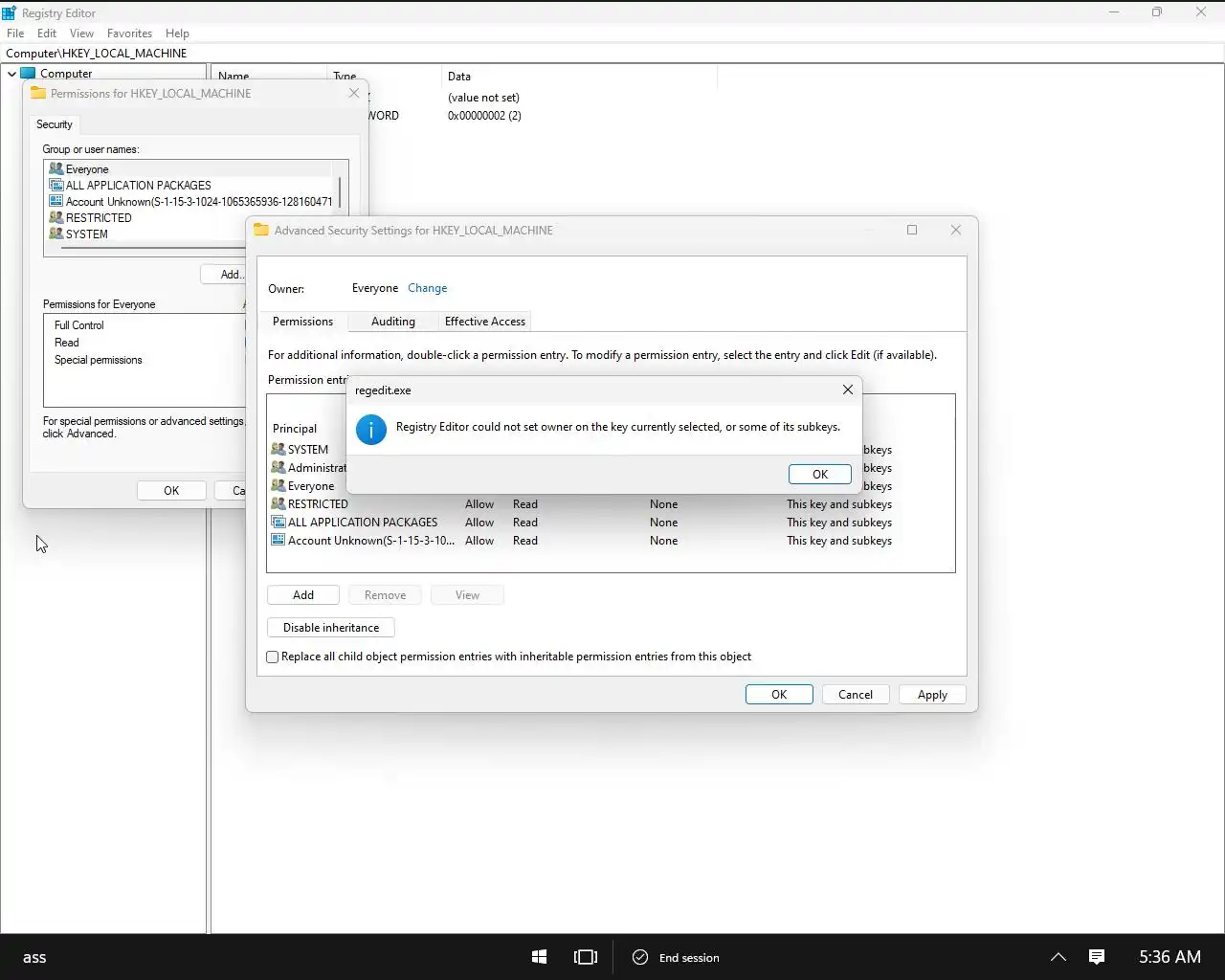Viewport: 1225px width, 980px height.
Task: Click the folder icon in Advanced Security title
Action: click(x=260, y=230)
